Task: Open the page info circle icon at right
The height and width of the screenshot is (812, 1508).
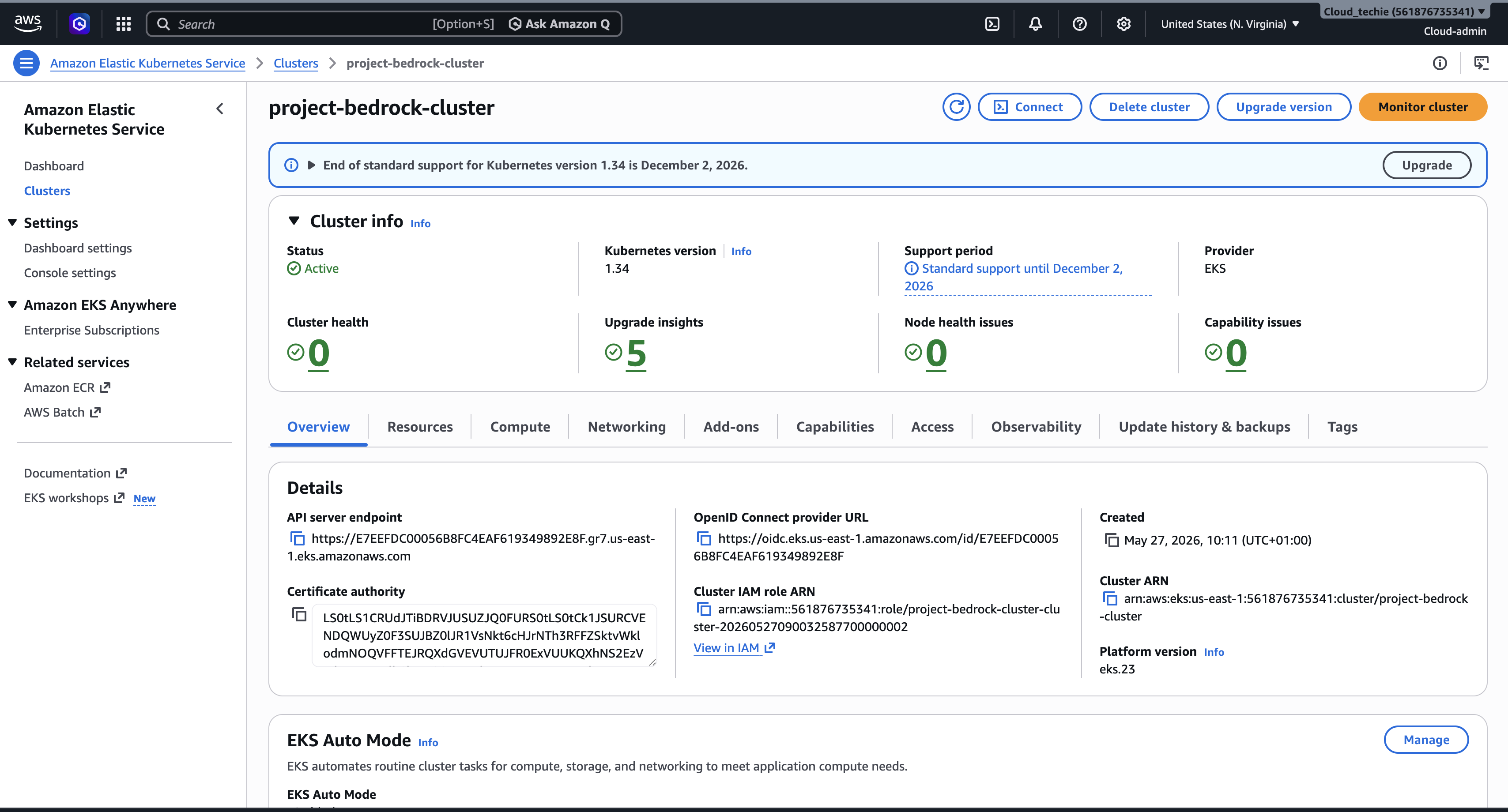Action: 1440,63
